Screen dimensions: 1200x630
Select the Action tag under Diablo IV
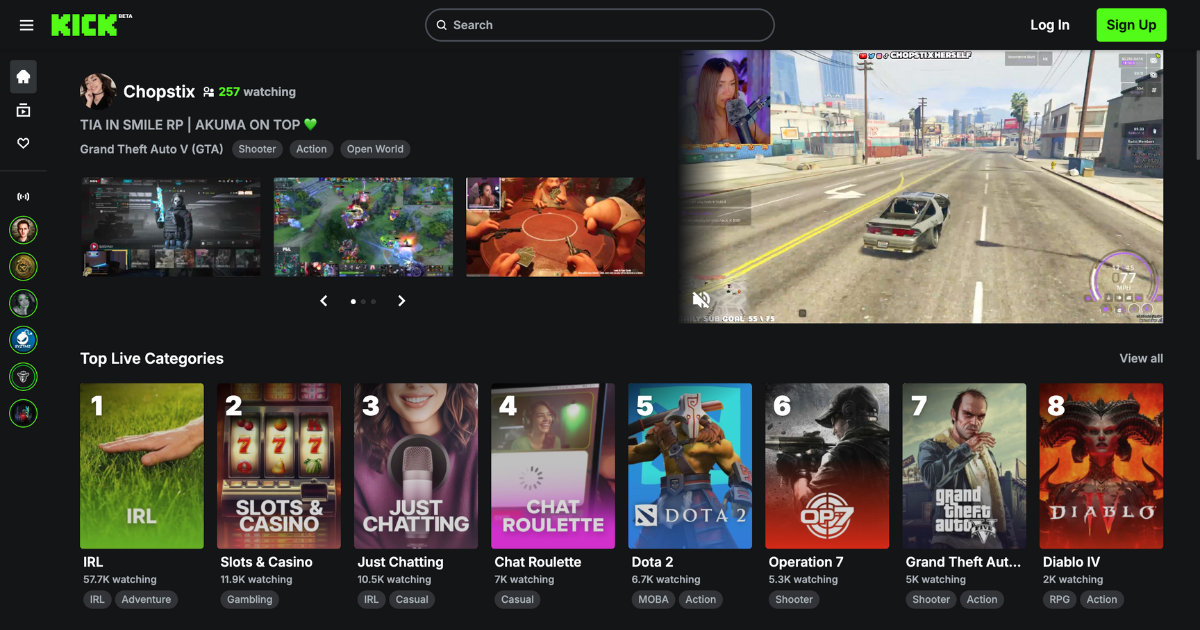click(1102, 600)
